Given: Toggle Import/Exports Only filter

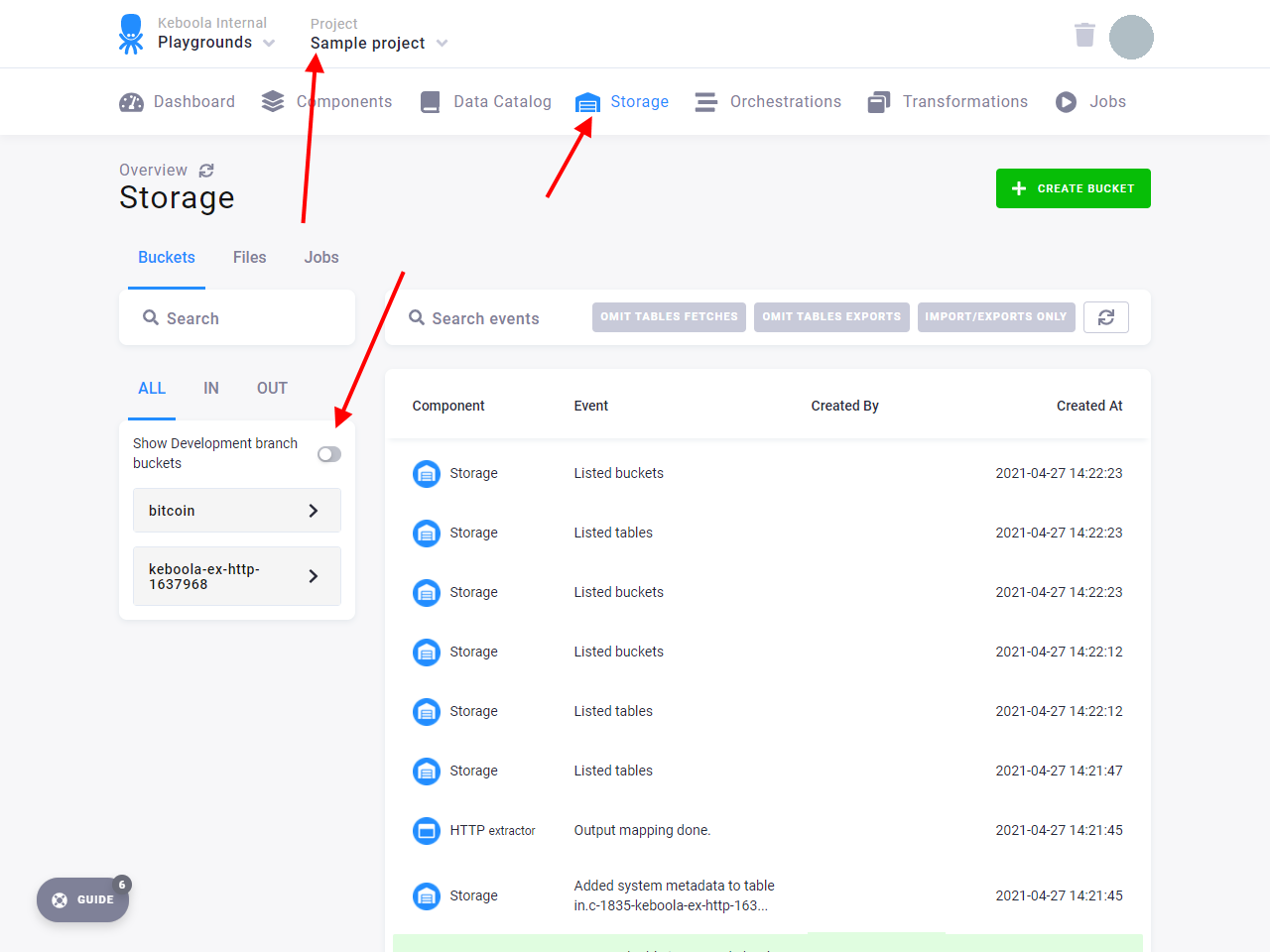Looking at the screenshot, I should [x=996, y=317].
